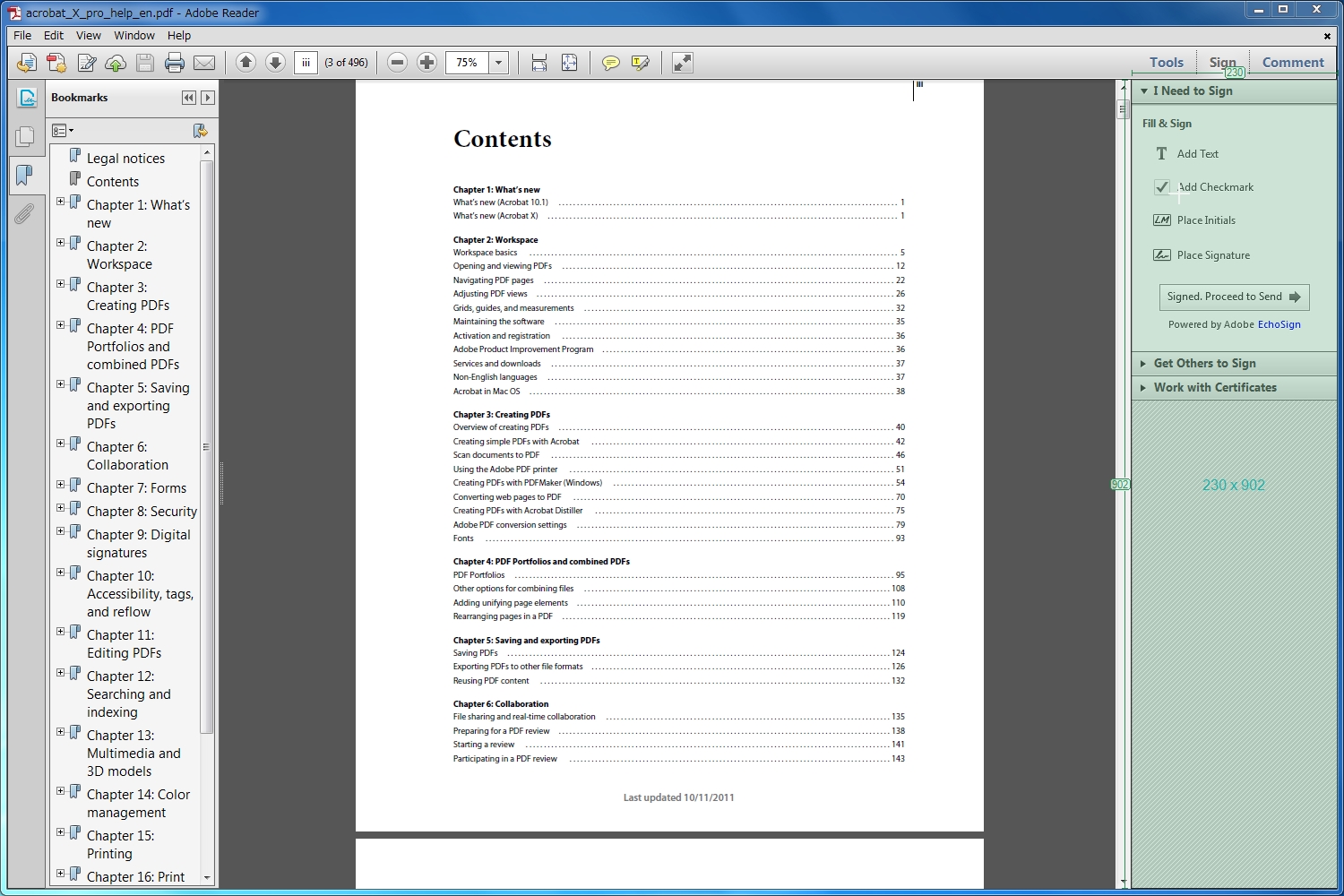Click the Save floppy disk icon

145,63
